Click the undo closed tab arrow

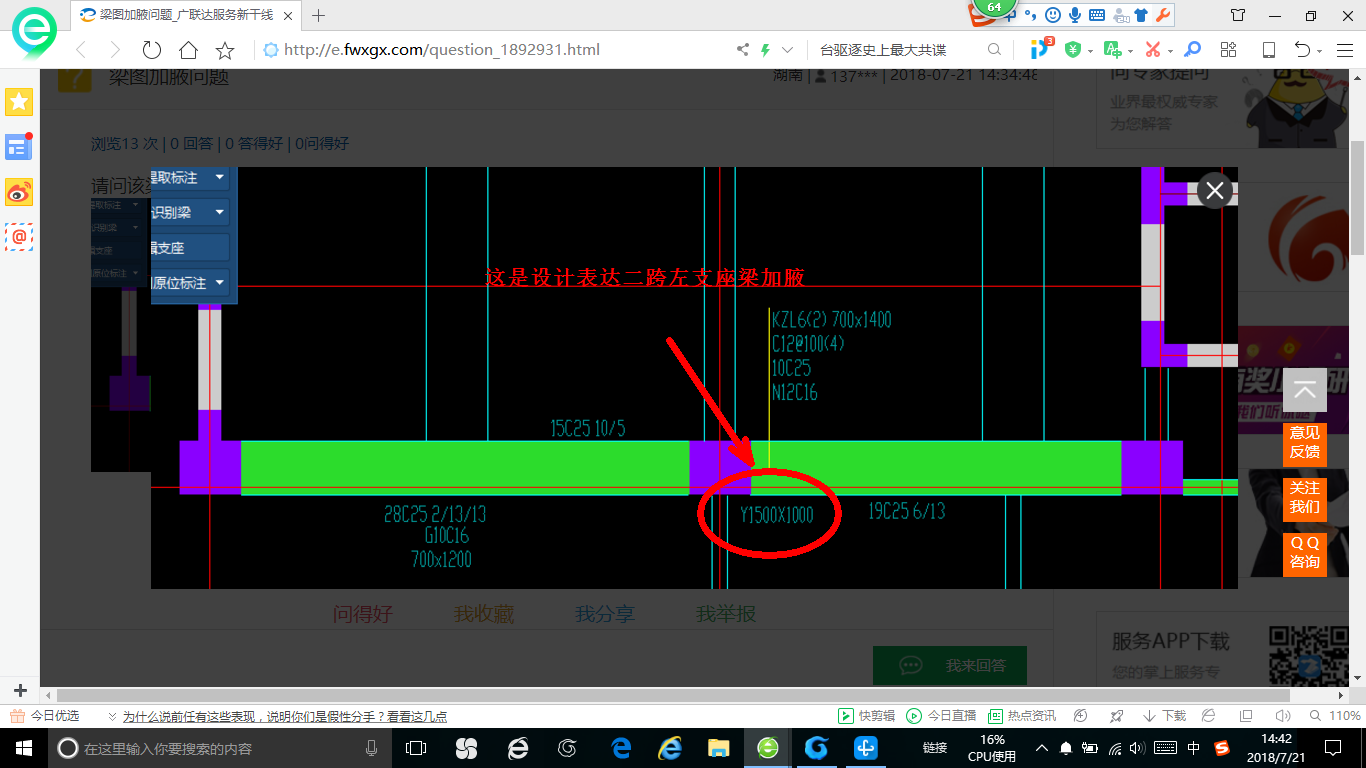1302,50
